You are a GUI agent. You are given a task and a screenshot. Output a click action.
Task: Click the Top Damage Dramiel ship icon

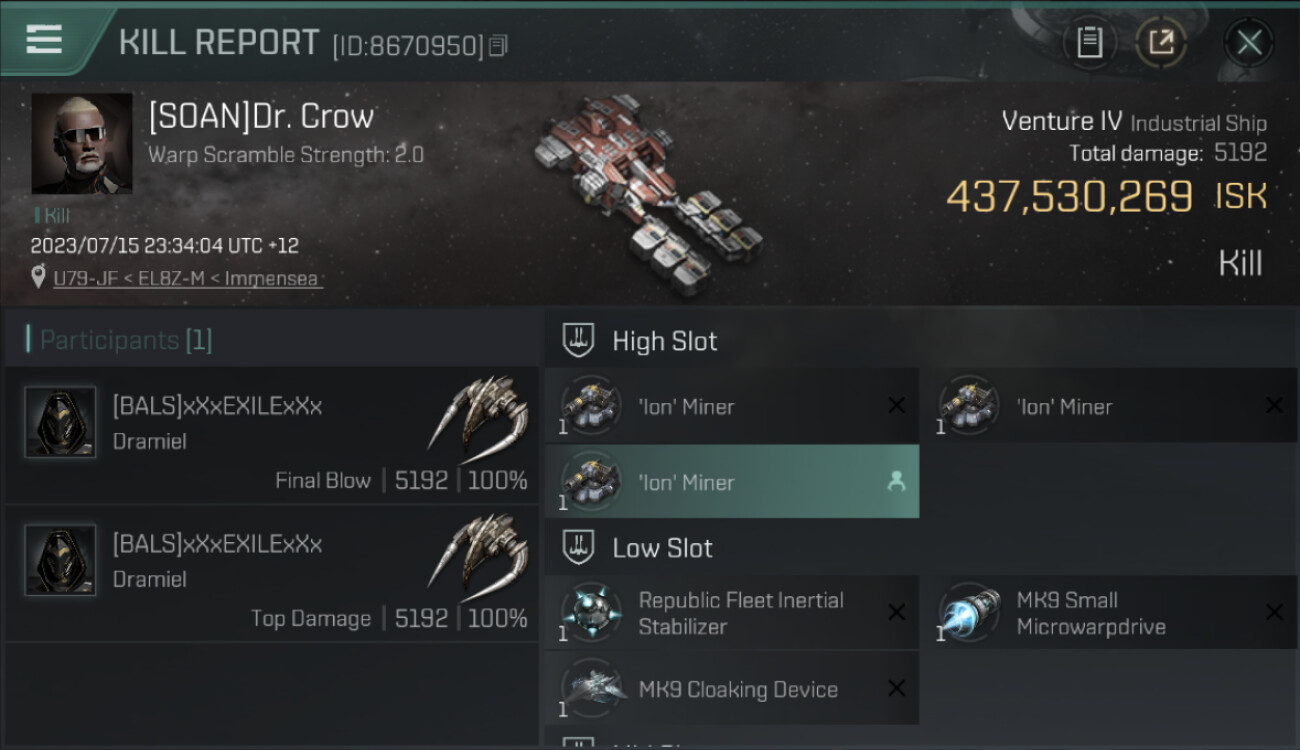coord(478,552)
